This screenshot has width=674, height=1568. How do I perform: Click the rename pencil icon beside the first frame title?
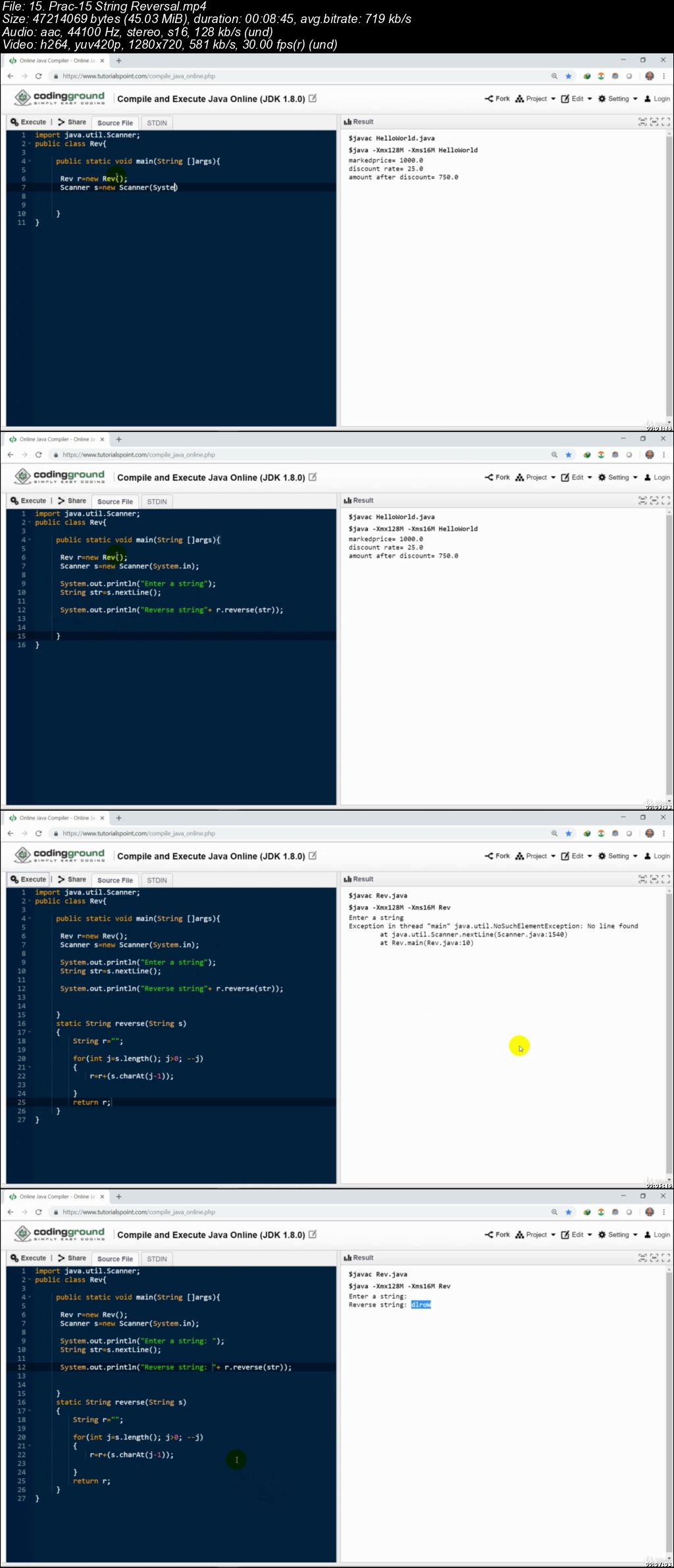click(x=313, y=99)
